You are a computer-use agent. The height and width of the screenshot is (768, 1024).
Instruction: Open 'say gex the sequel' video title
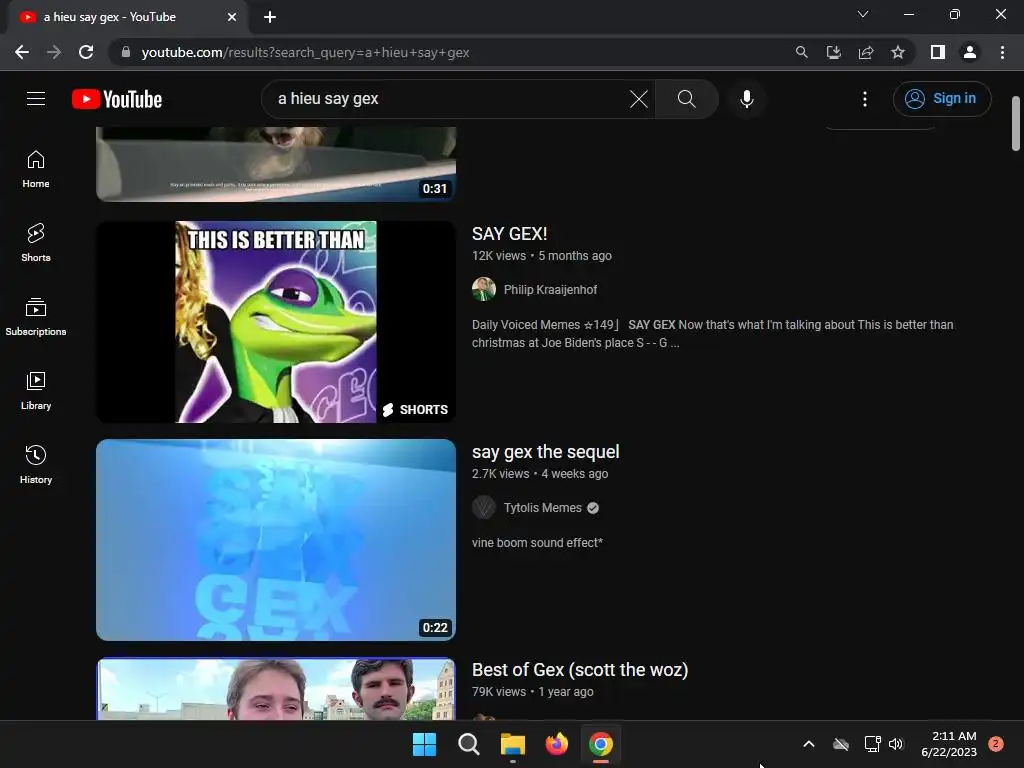click(x=545, y=452)
